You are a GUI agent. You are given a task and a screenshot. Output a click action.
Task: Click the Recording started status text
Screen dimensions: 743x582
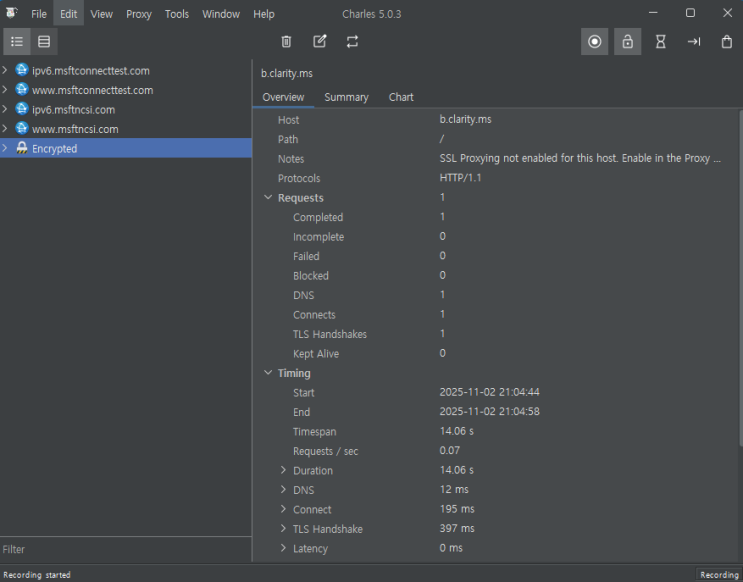point(36,575)
